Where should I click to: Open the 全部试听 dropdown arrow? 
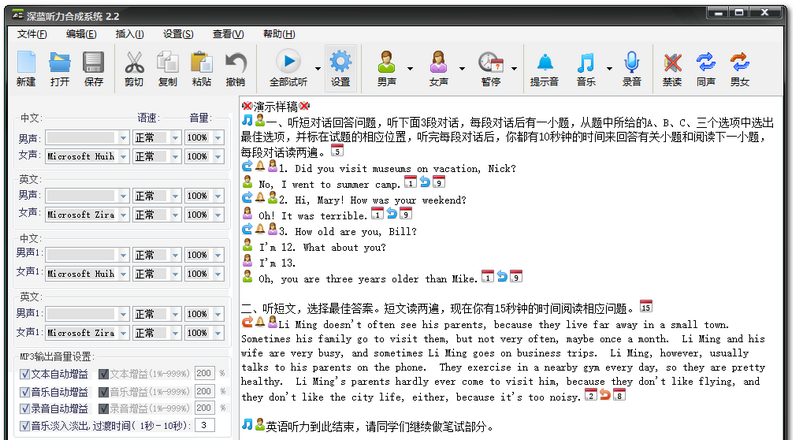coord(318,68)
